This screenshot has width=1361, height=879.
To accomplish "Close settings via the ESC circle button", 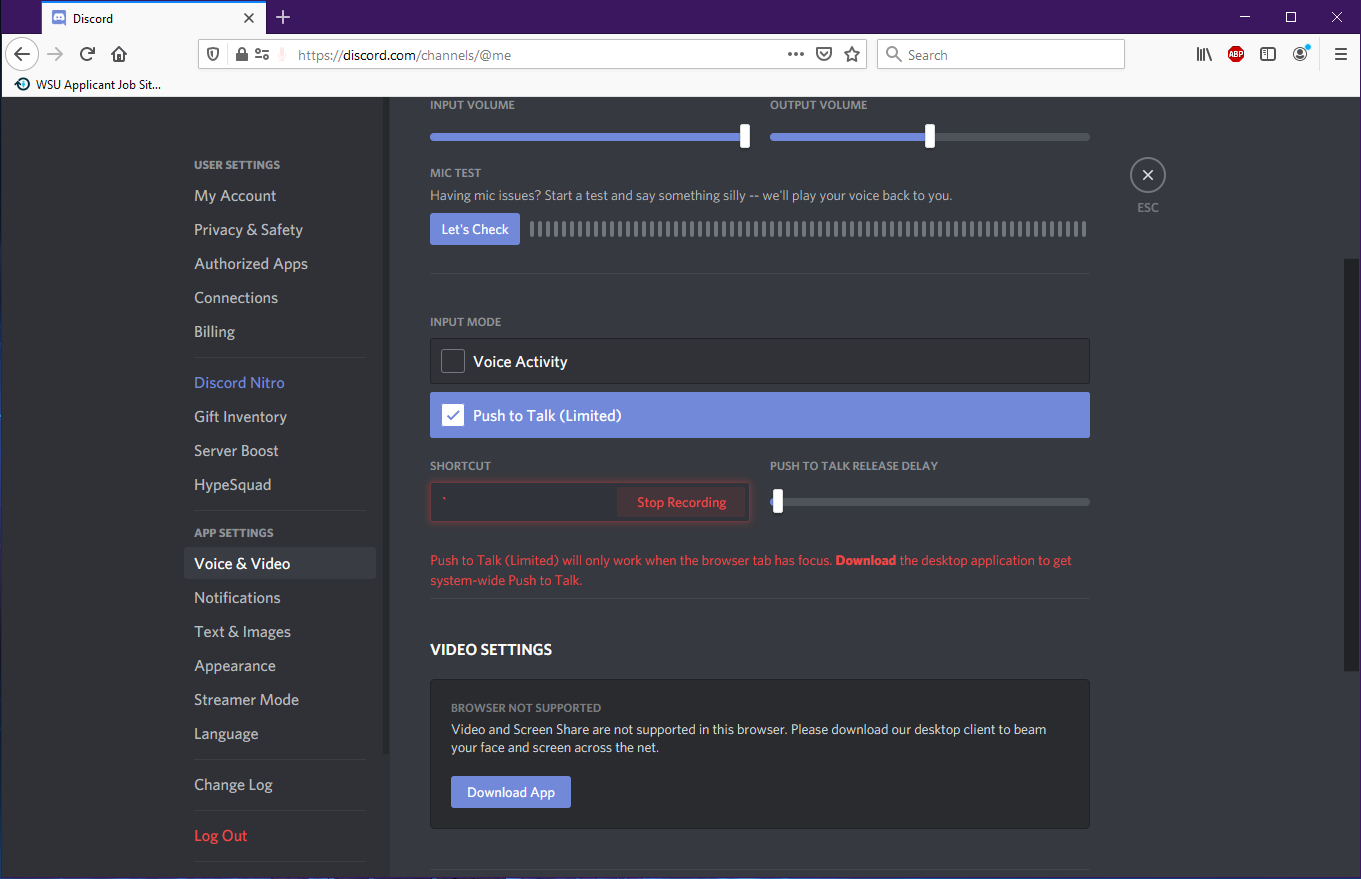I will point(1147,174).
